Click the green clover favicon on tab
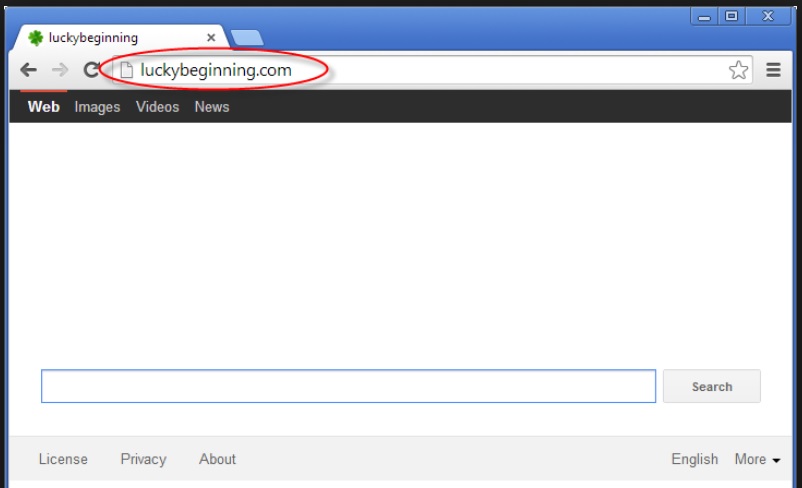The height and width of the screenshot is (488, 802). pyautogui.click(x=35, y=38)
